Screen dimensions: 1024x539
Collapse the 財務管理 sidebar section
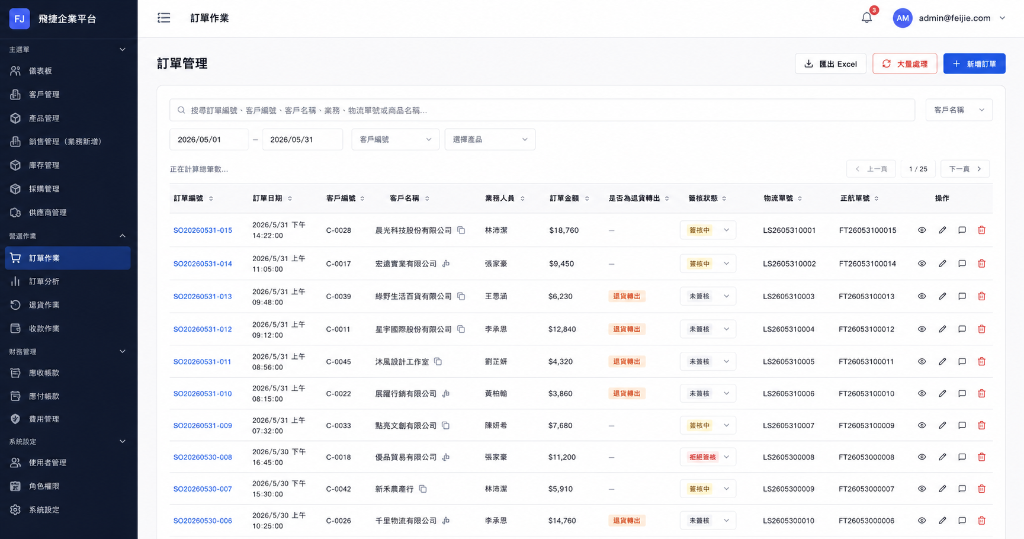point(122,352)
